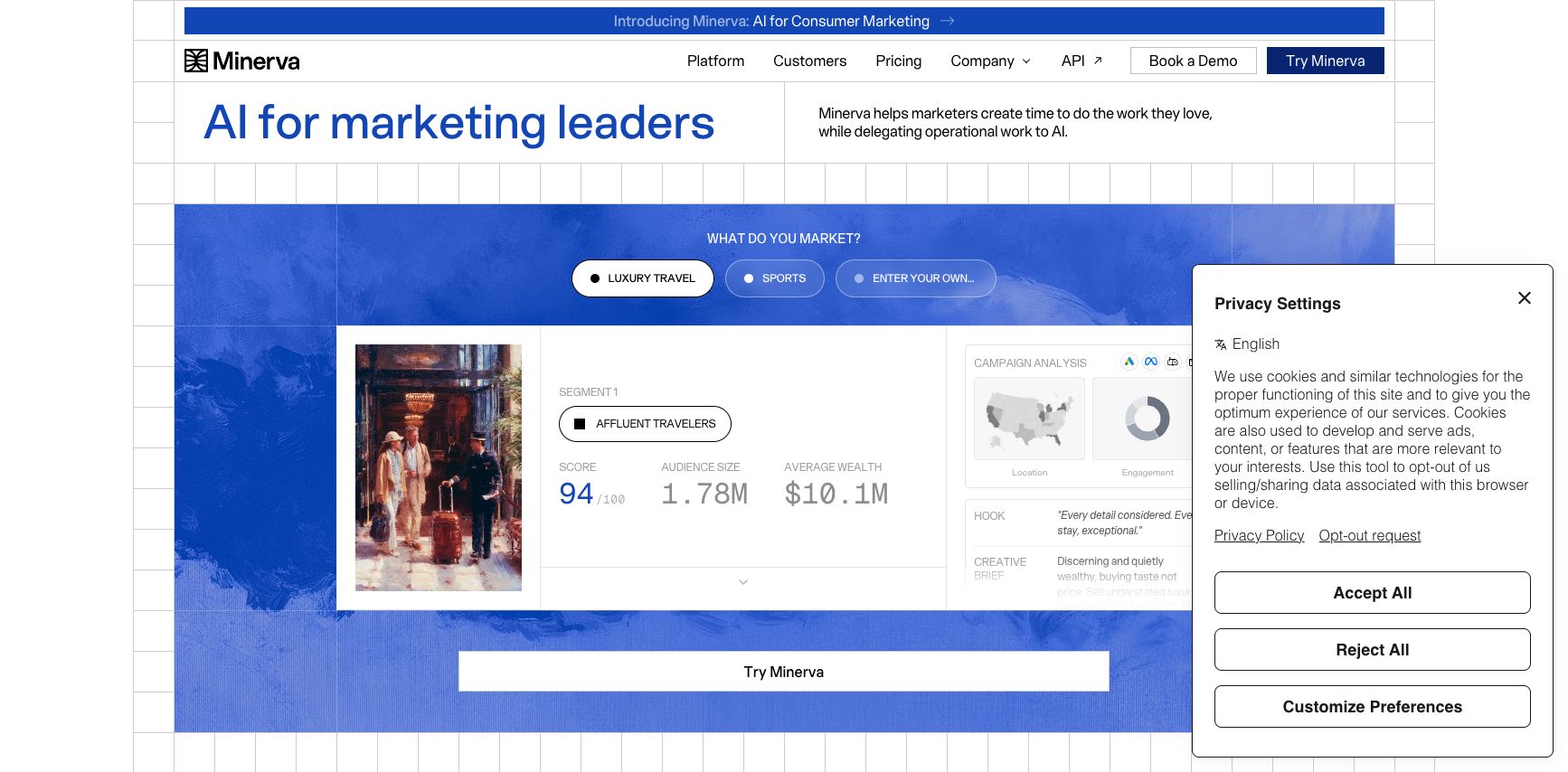Click the Google Ads icon in Campaign Analysis
Viewport: 1568px width, 772px height.
(x=1129, y=362)
